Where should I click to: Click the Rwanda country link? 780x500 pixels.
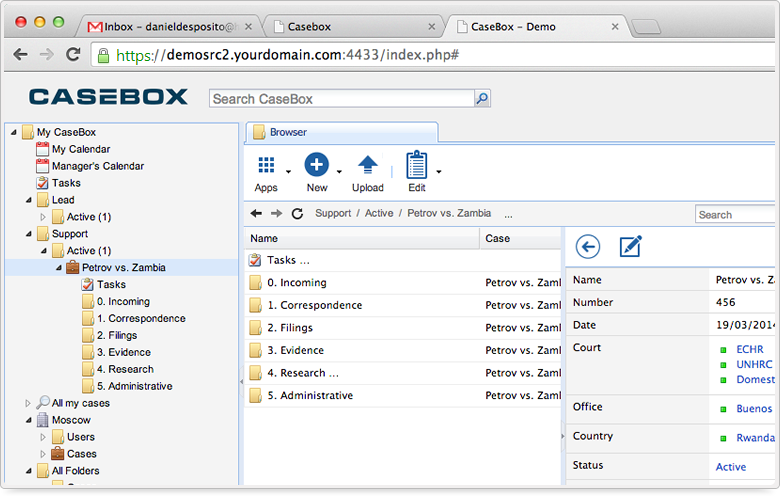(755, 438)
